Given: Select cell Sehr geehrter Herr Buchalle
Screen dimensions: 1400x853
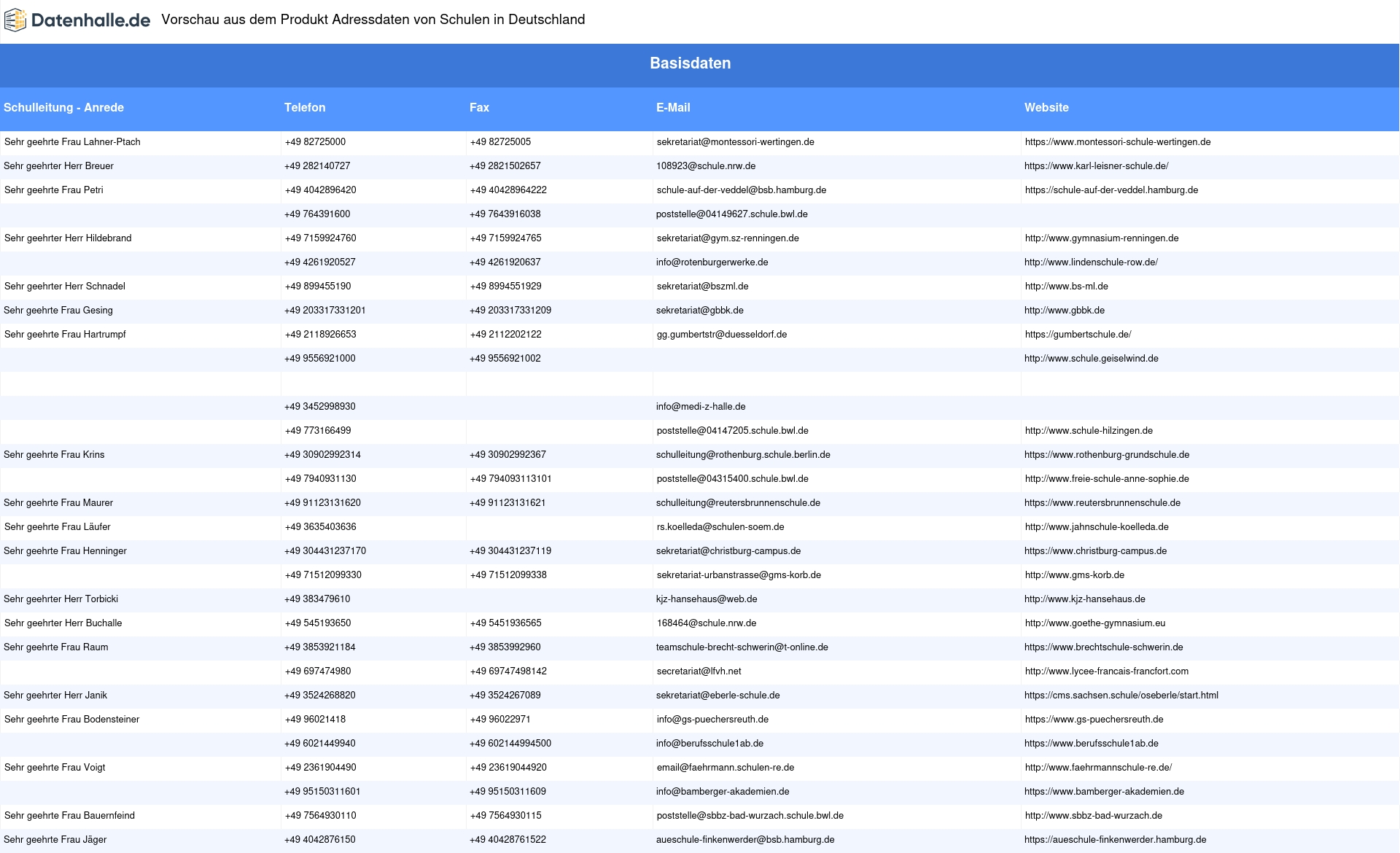Looking at the screenshot, I should click(x=63, y=623).
